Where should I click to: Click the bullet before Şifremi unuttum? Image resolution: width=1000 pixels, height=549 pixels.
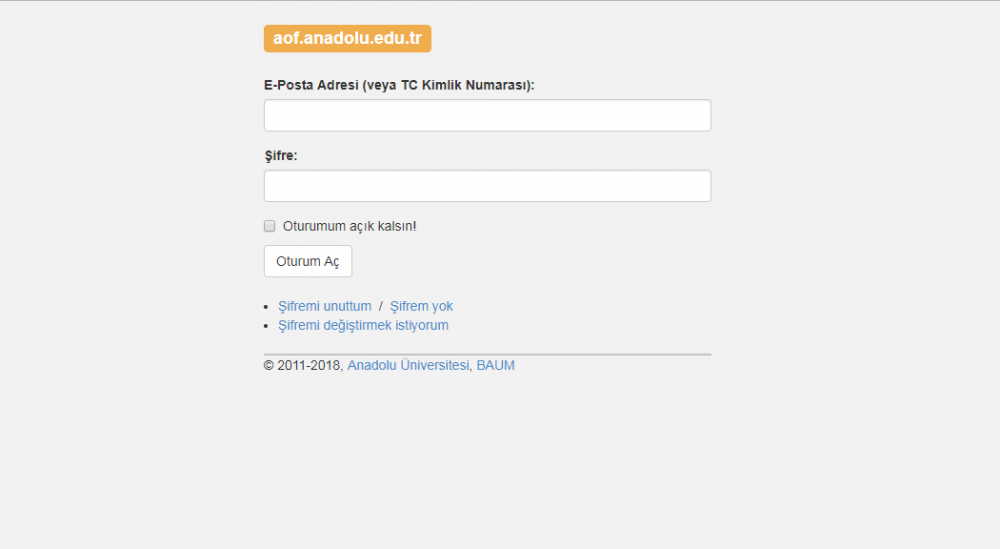(x=266, y=307)
